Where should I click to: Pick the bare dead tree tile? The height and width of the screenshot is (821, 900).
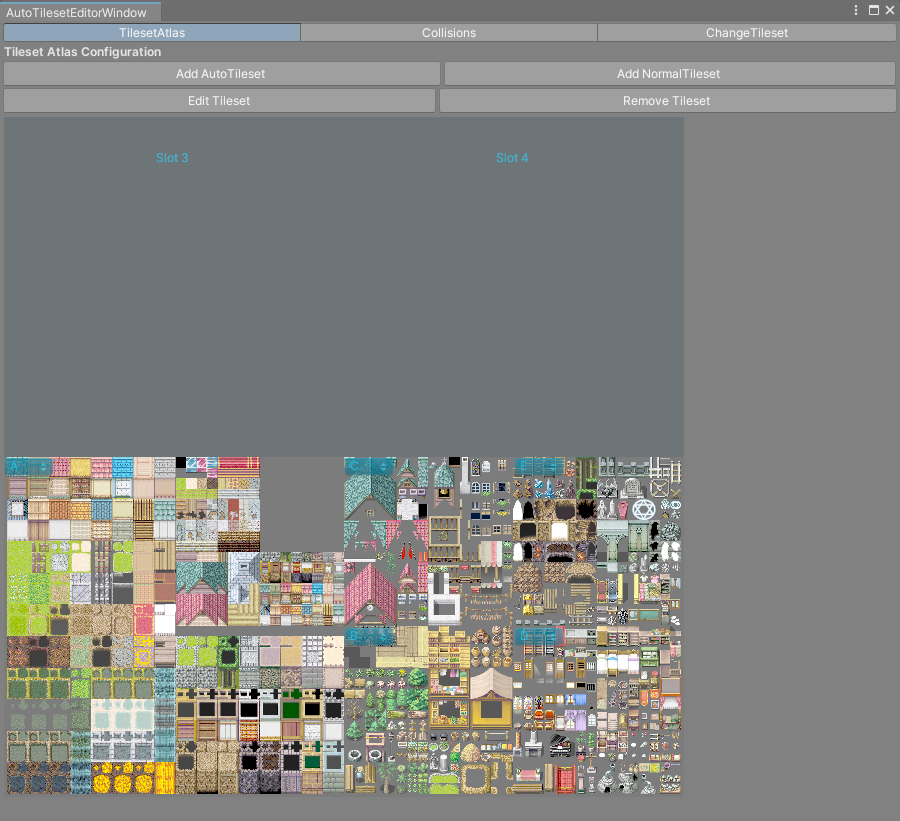pyautogui.click(x=354, y=708)
